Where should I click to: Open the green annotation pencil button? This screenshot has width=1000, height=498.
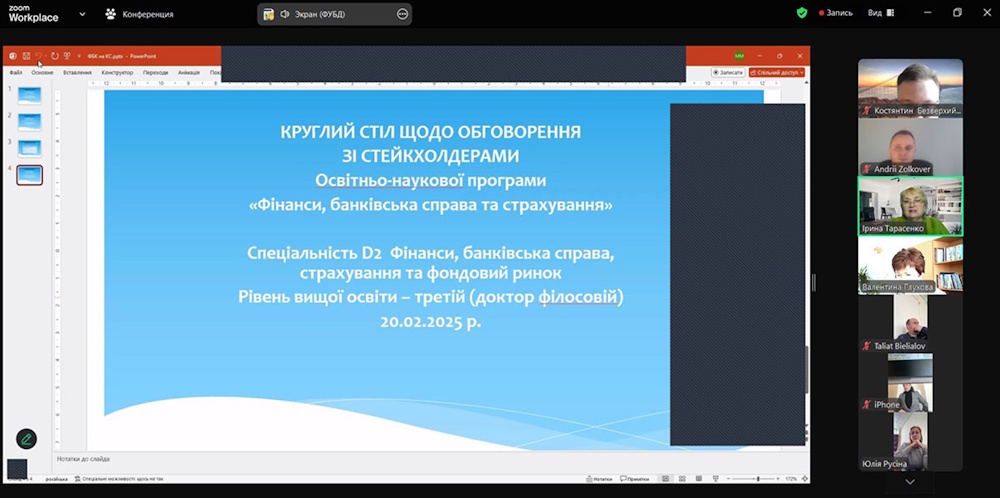point(26,438)
